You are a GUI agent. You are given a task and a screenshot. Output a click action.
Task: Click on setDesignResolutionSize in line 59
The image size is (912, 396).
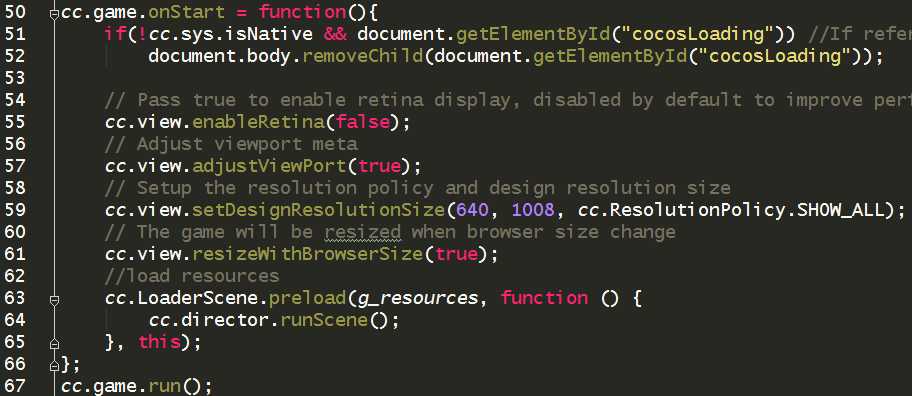tap(318, 211)
